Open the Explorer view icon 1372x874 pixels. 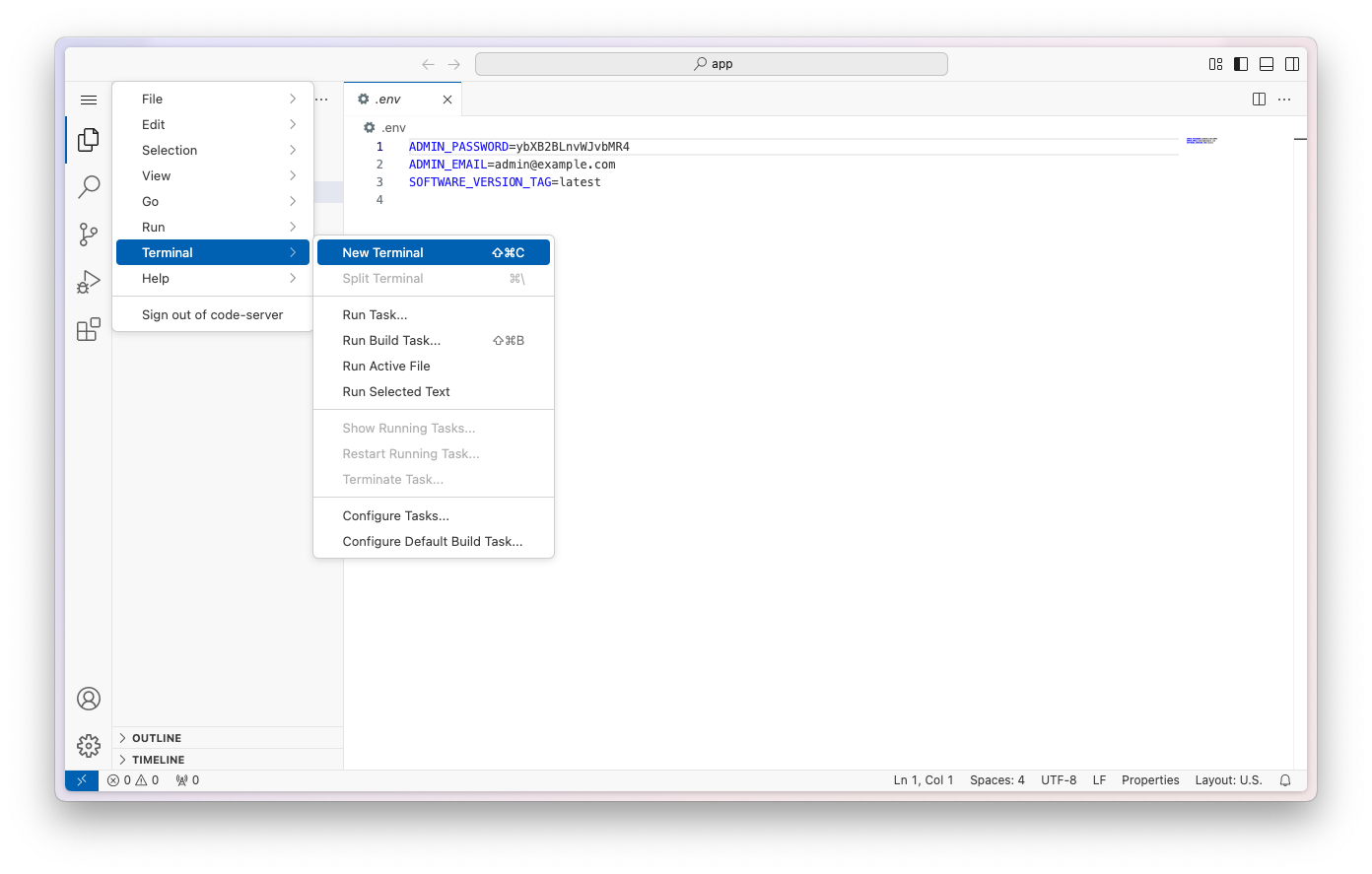(x=89, y=140)
